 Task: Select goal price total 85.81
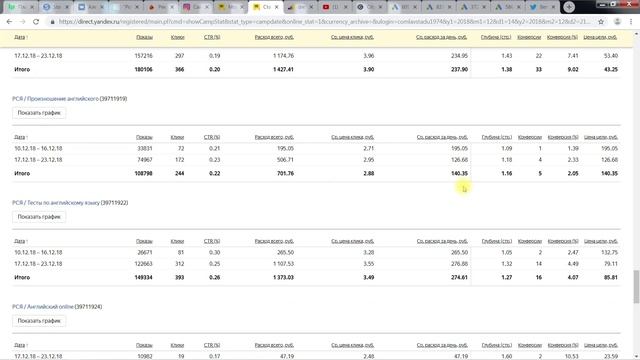(x=611, y=278)
